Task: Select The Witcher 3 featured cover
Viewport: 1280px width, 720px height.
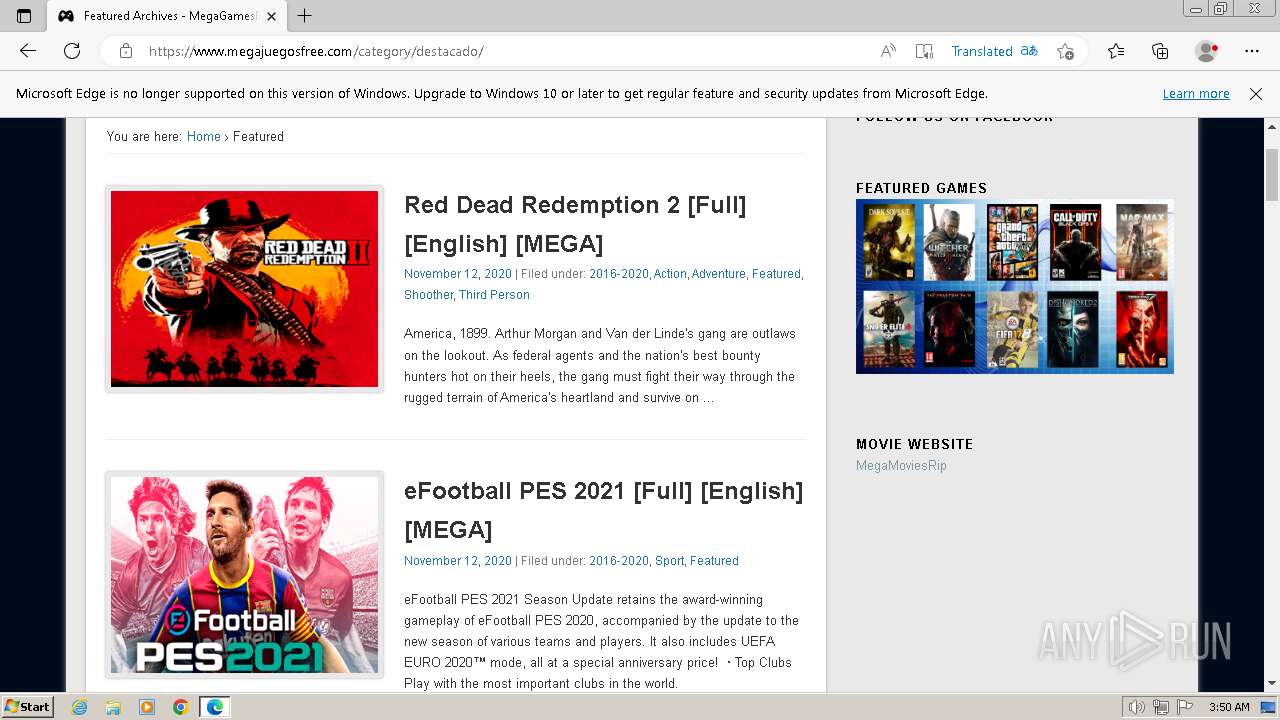Action: pyautogui.click(x=949, y=242)
